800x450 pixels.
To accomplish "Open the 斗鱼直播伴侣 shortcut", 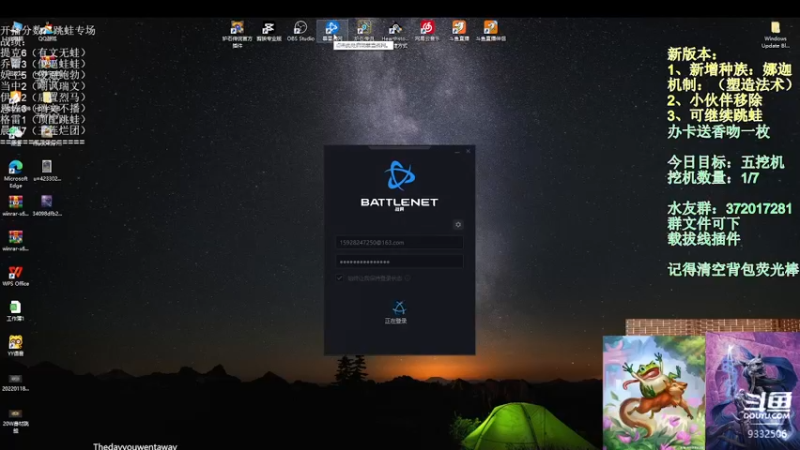I will click(490, 31).
